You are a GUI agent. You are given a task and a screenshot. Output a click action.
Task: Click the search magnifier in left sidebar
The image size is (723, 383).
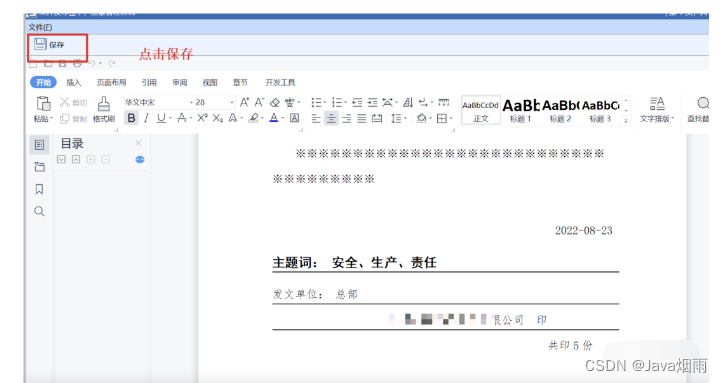tap(39, 212)
